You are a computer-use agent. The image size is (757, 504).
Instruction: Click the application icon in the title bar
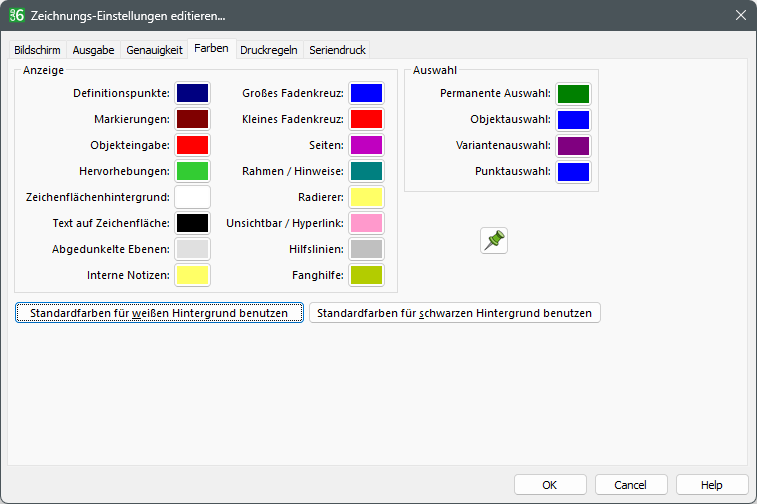coord(16,15)
